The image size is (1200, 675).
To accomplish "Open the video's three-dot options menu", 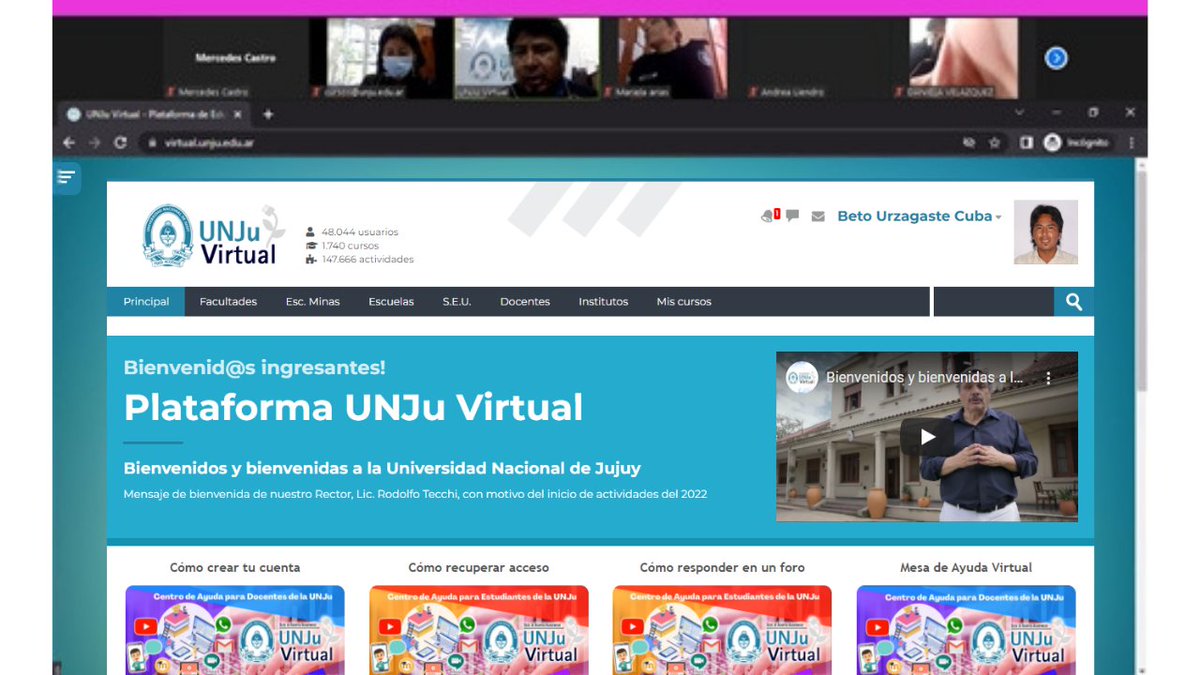I will pyautogui.click(x=1049, y=378).
